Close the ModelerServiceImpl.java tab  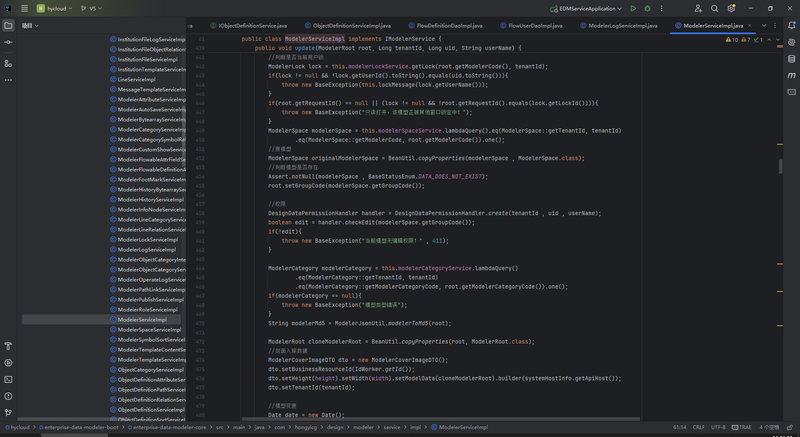point(749,25)
